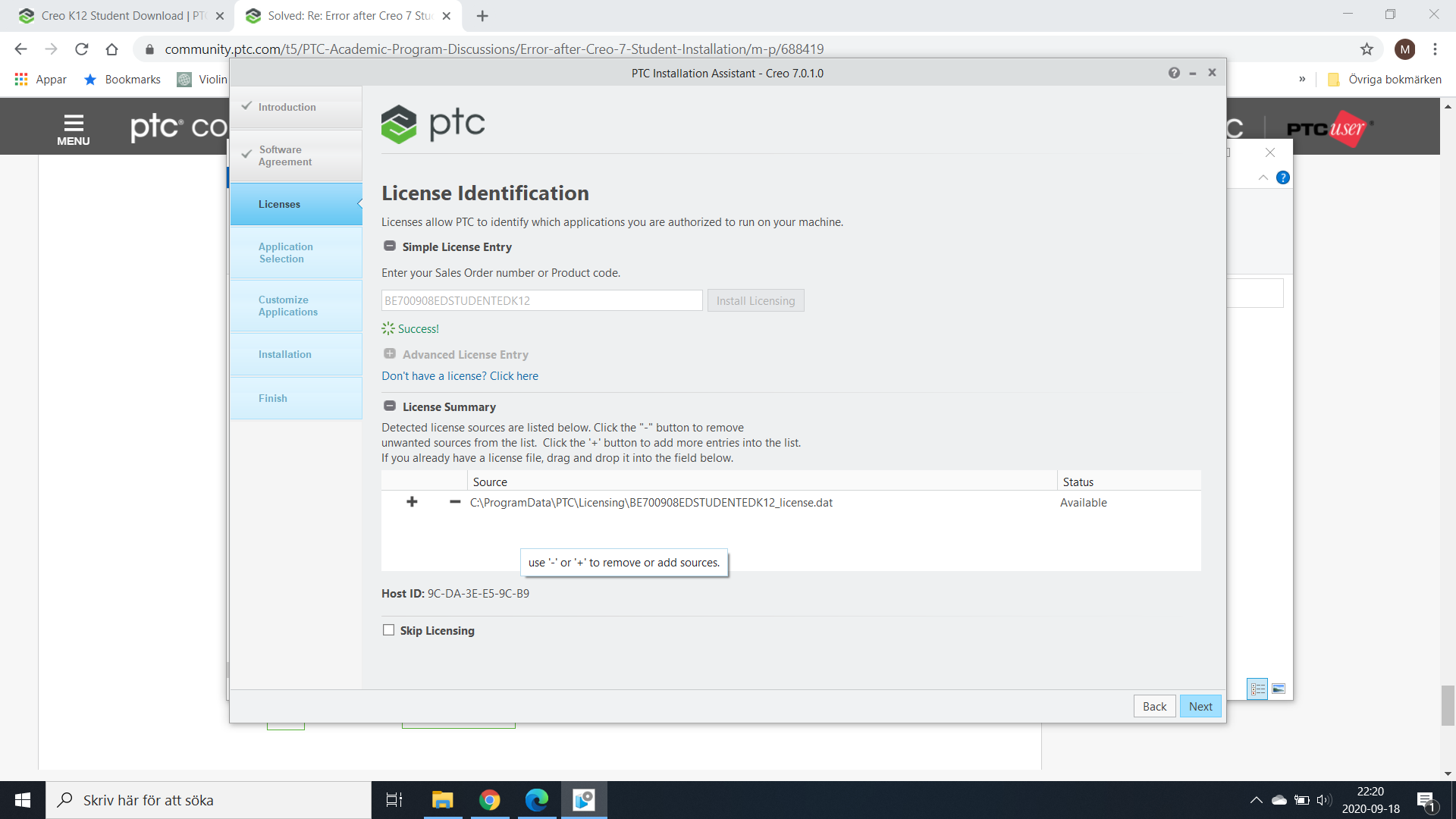Image resolution: width=1456 pixels, height=819 pixels.
Task: Open Microsoft Edge from the taskbar
Action: click(537, 800)
